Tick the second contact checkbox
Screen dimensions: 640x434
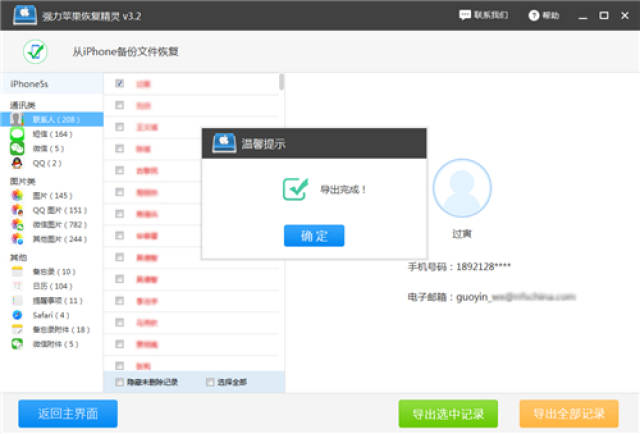tap(120, 105)
